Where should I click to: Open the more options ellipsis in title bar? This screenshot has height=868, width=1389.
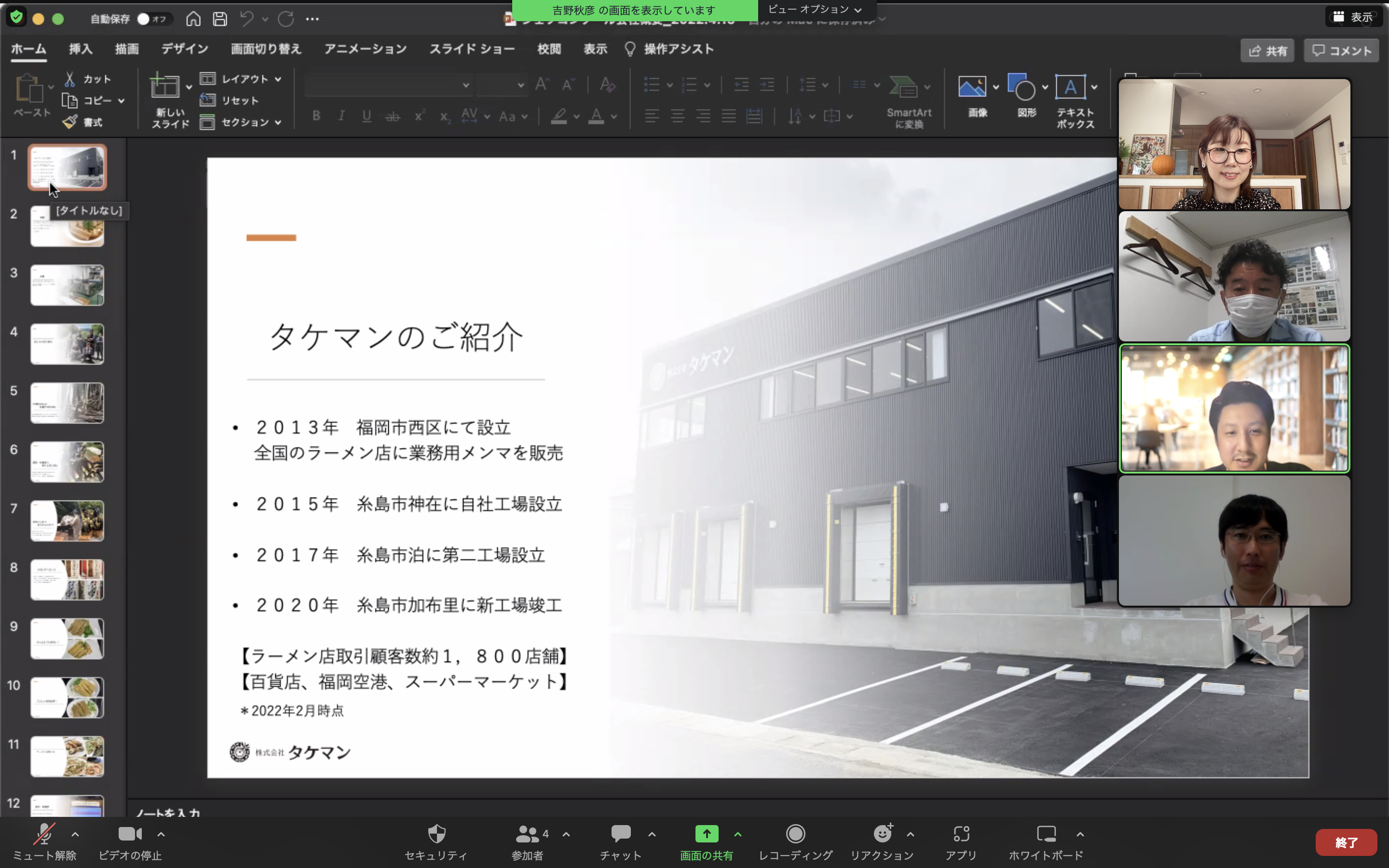point(312,19)
